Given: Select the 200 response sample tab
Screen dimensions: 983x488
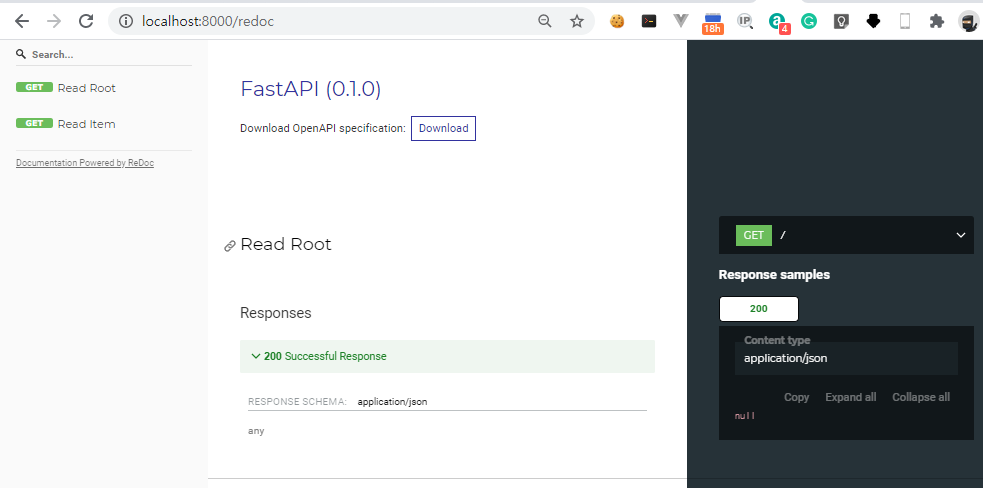Looking at the screenshot, I should [x=759, y=309].
